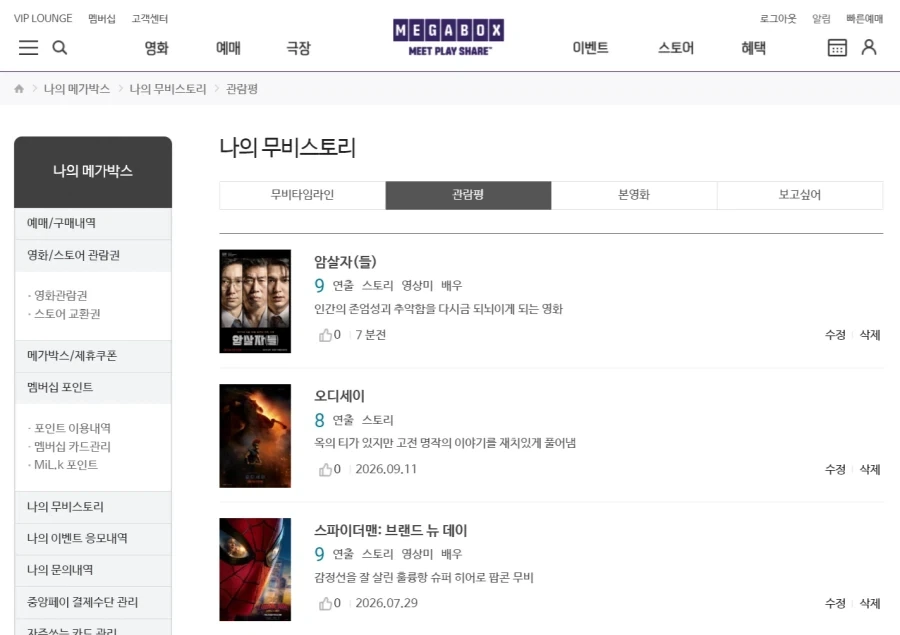Click the 빠른예매 quick booking link
This screenshot has height=635, width=900.
pos(864,18)
